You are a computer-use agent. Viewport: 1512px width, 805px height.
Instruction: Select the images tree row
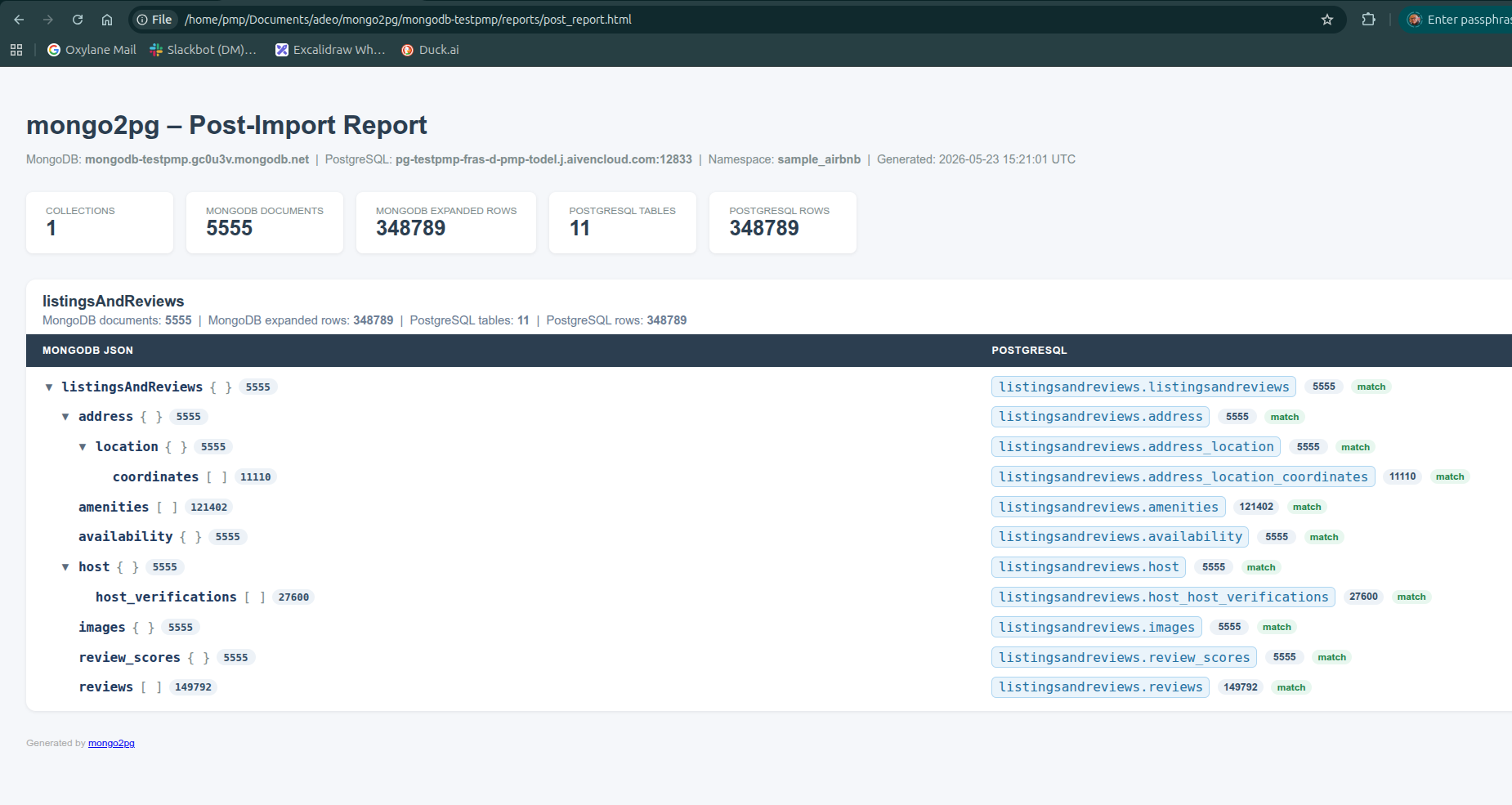(139, 628)
